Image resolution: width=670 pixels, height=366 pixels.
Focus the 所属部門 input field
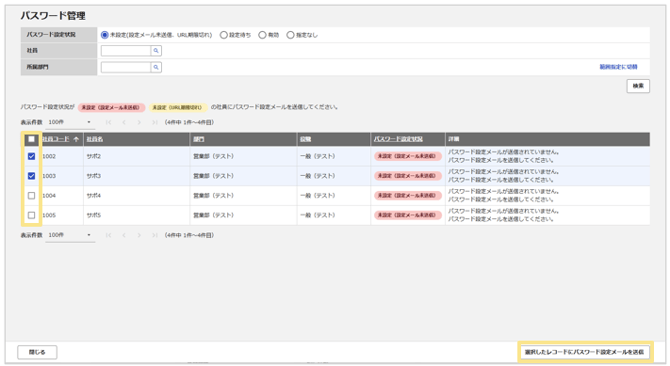pyautogui.click(x=126, y=67)
